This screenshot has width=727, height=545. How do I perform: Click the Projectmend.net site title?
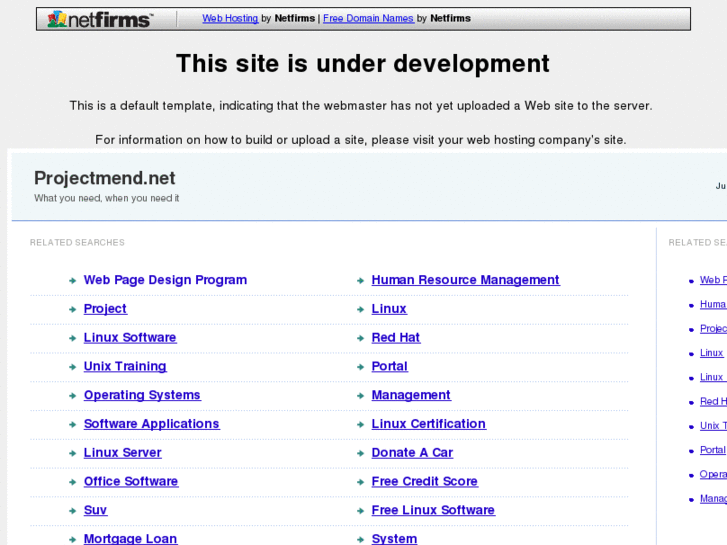point(105,178)
